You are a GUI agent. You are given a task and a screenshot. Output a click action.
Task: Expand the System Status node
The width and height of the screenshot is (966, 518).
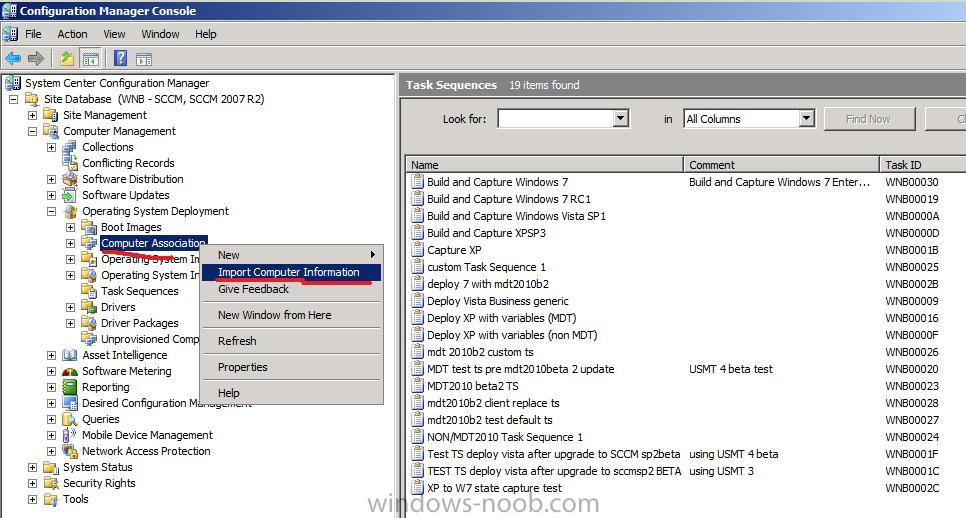coord(33,467)
